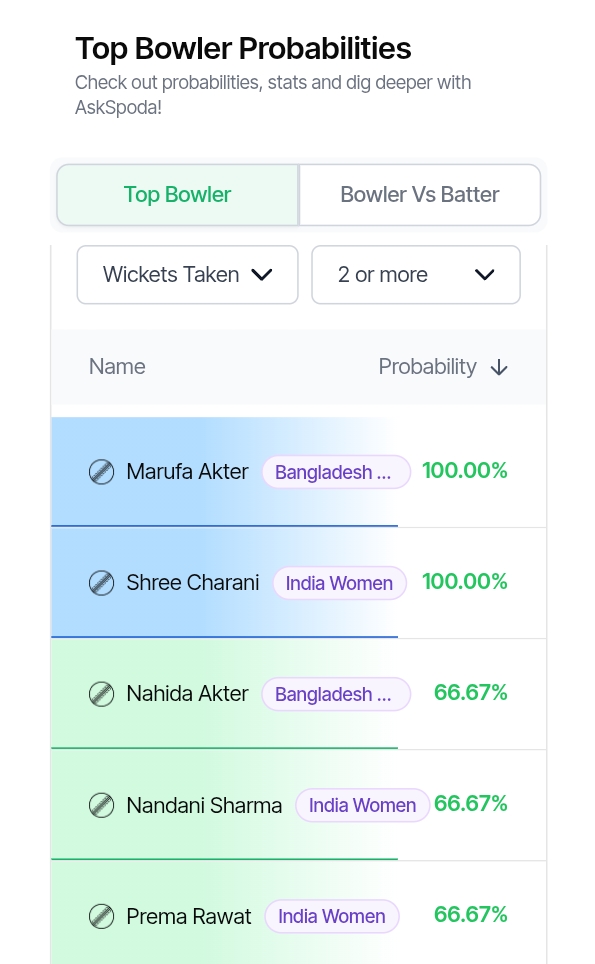The height and width of the screenshot is (964, 595).
Task: Click cricket ball icon beside Marufa Akter
Action: click(x=101, y=472)
